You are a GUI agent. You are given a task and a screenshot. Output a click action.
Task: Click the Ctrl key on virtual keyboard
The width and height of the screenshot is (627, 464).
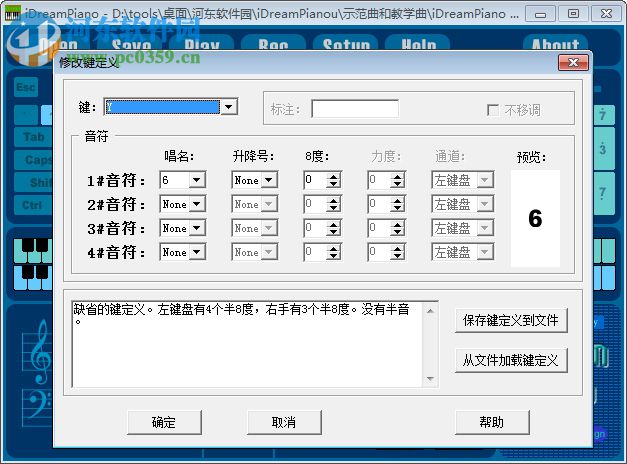[x=33, y=205]
